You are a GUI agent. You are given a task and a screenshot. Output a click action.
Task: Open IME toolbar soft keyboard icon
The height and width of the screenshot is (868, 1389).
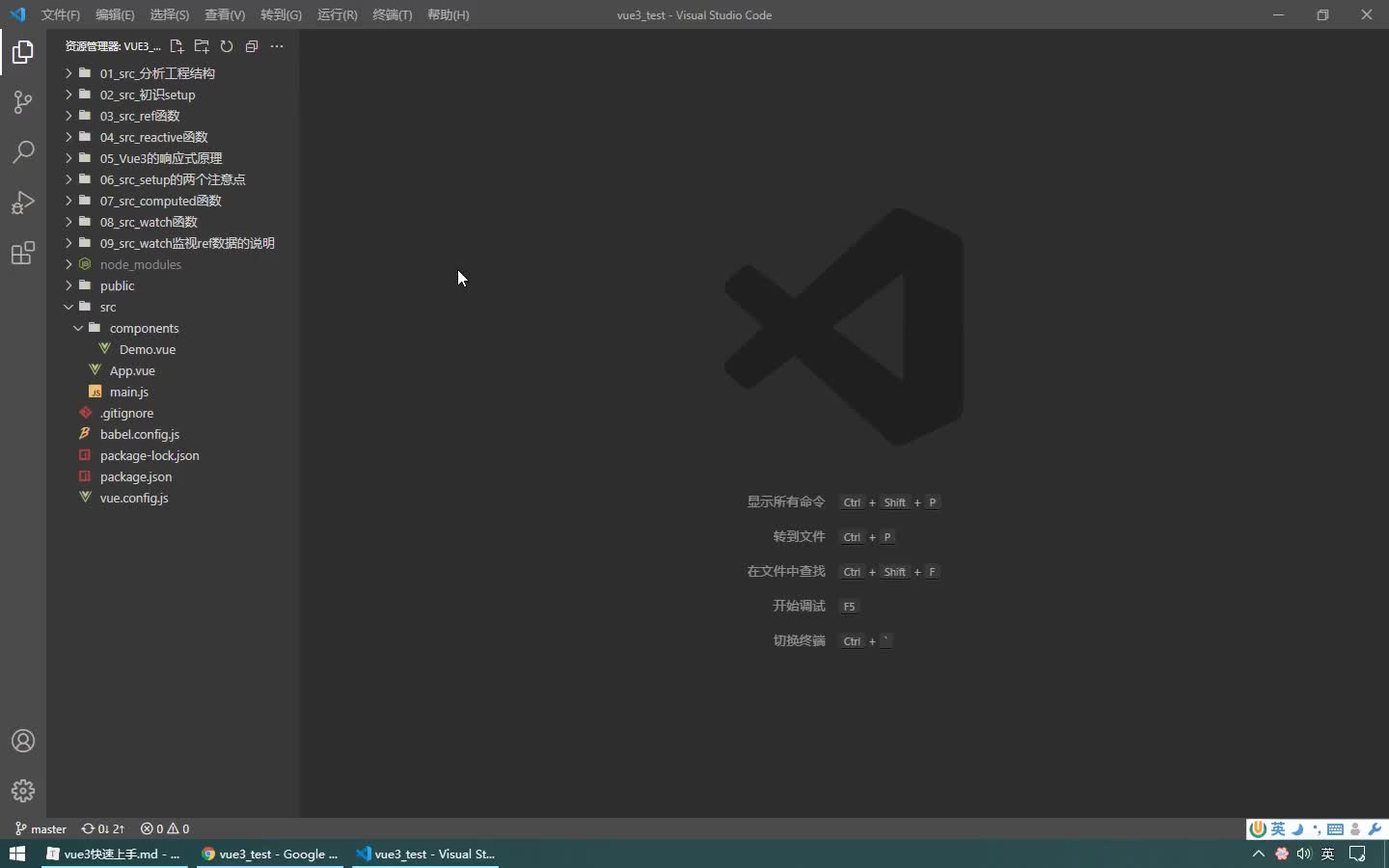point(1336,828)
